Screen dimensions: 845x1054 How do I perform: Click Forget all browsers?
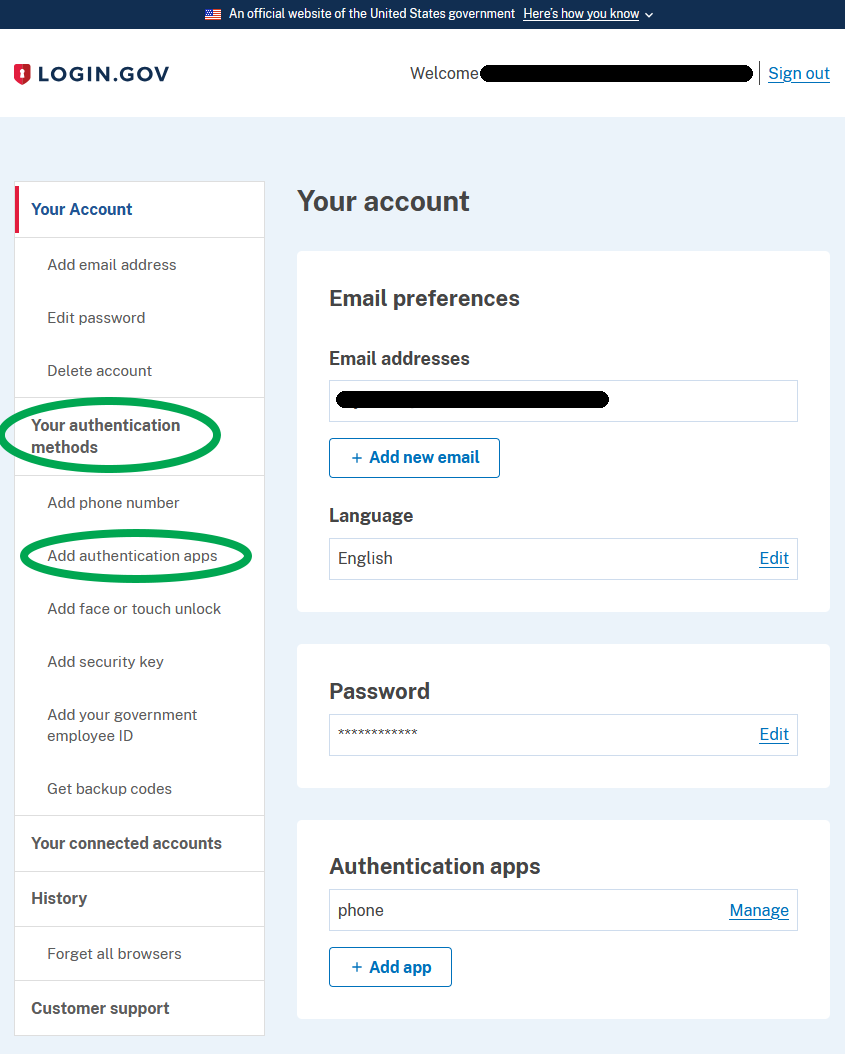(x=114, y=953)
